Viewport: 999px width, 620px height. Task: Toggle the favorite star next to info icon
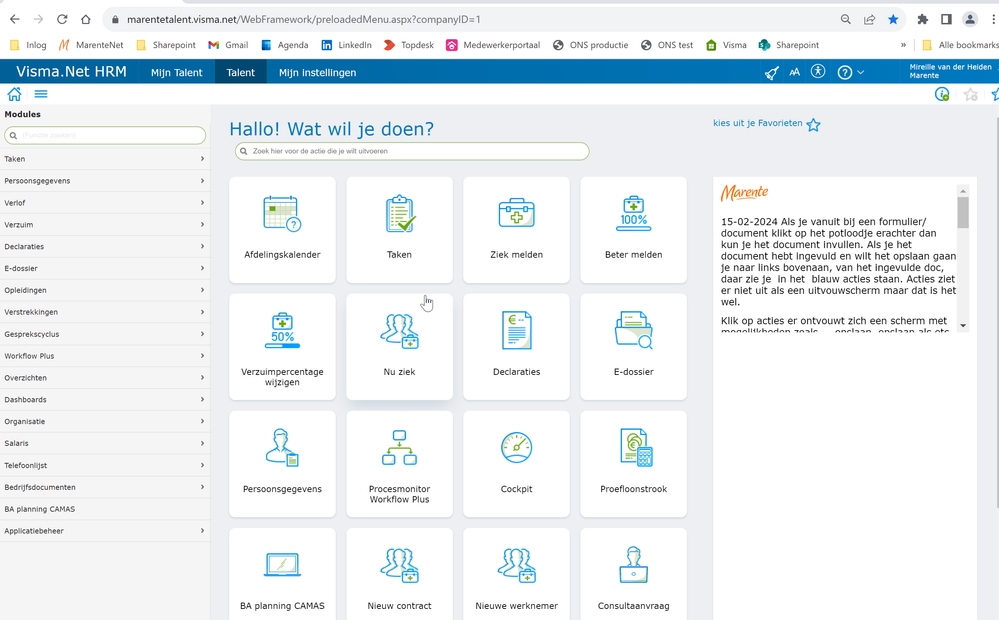970,95
